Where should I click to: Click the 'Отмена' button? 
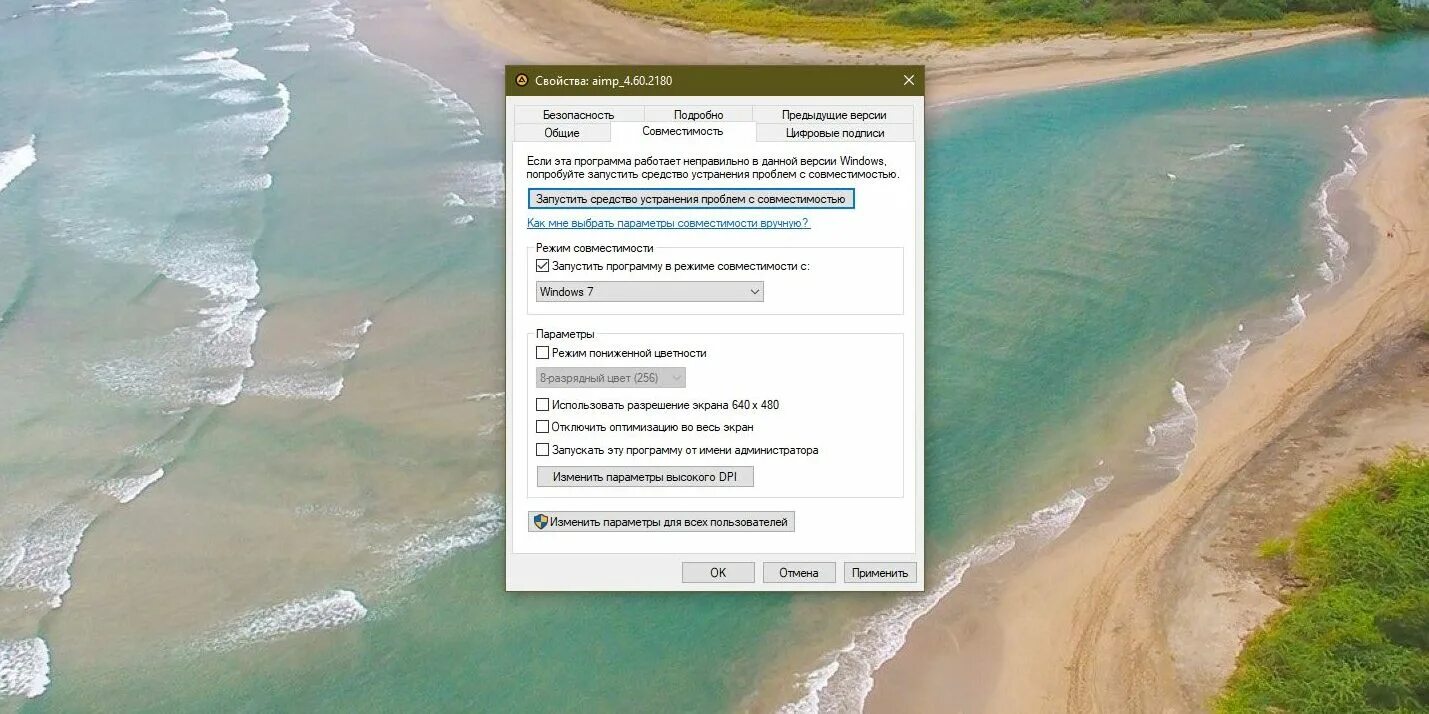point(799,572)
